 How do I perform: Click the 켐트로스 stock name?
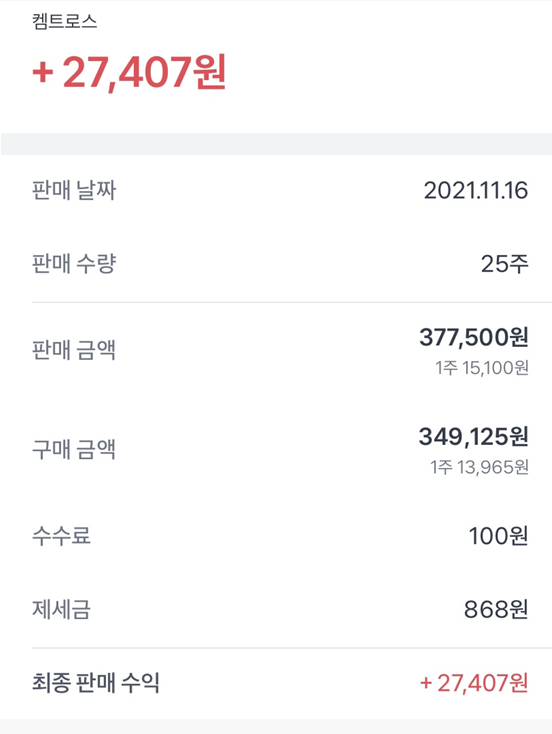(x=65, y=22)
